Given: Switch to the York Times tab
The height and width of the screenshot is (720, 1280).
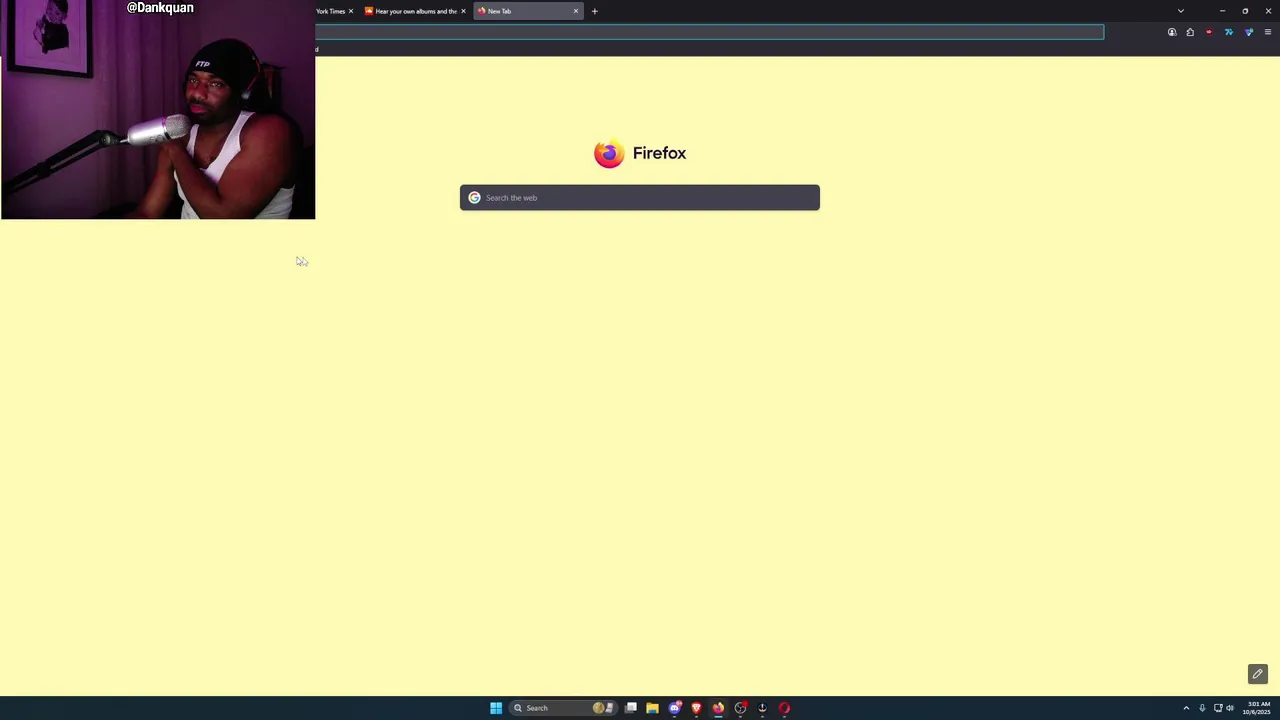Looking at the screenshot, I should tap(330, 11).
